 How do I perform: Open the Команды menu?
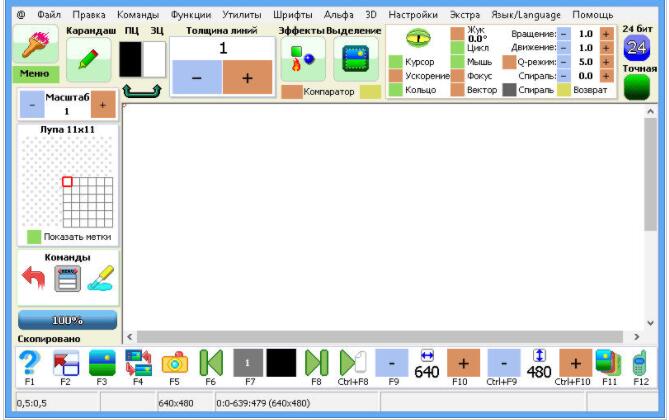point(138,15)
